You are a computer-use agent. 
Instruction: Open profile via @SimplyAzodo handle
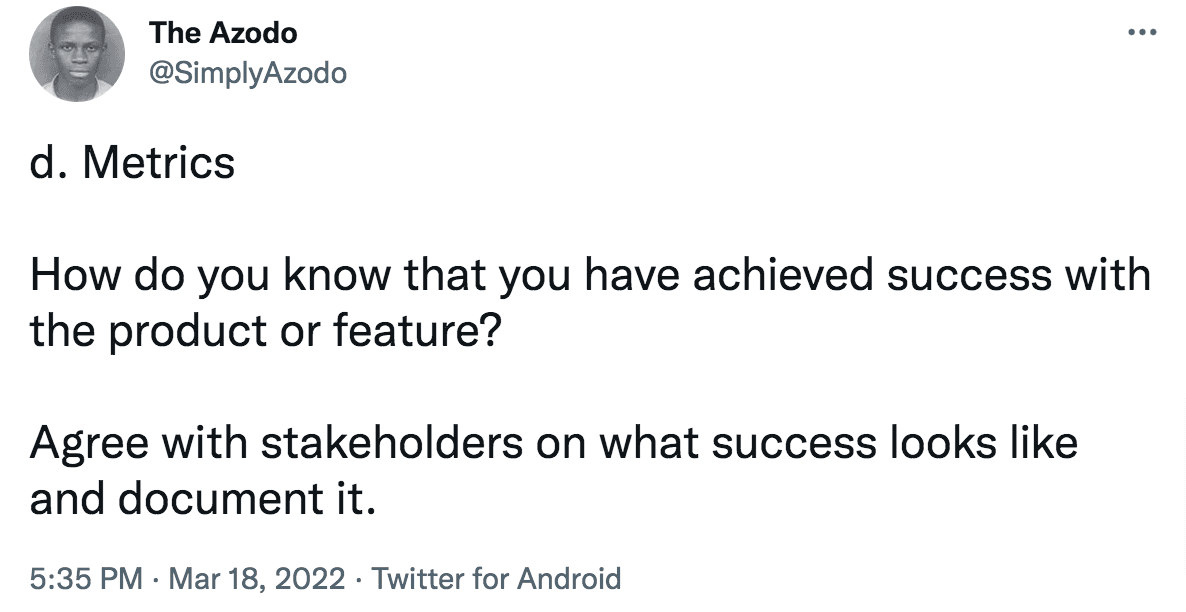pyautogui.click(x=249, y=72)
